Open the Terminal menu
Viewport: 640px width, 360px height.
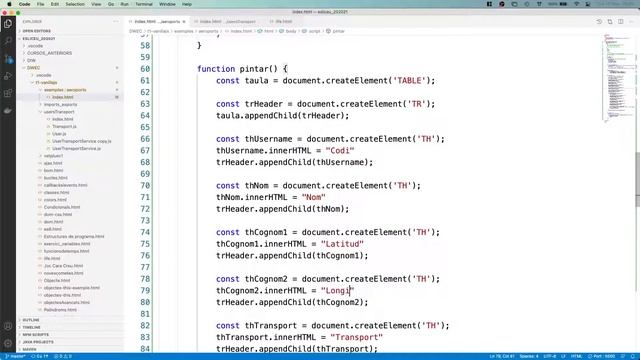coord(144,4)
